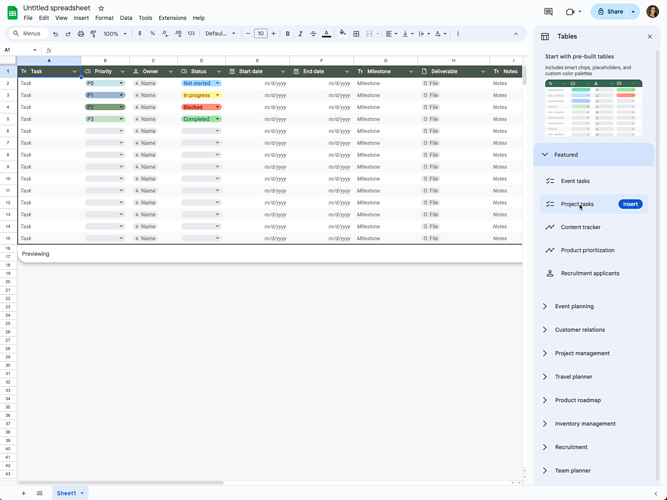667x500 pixels.
Task: Open the text color picker
Action: (326, 34)
